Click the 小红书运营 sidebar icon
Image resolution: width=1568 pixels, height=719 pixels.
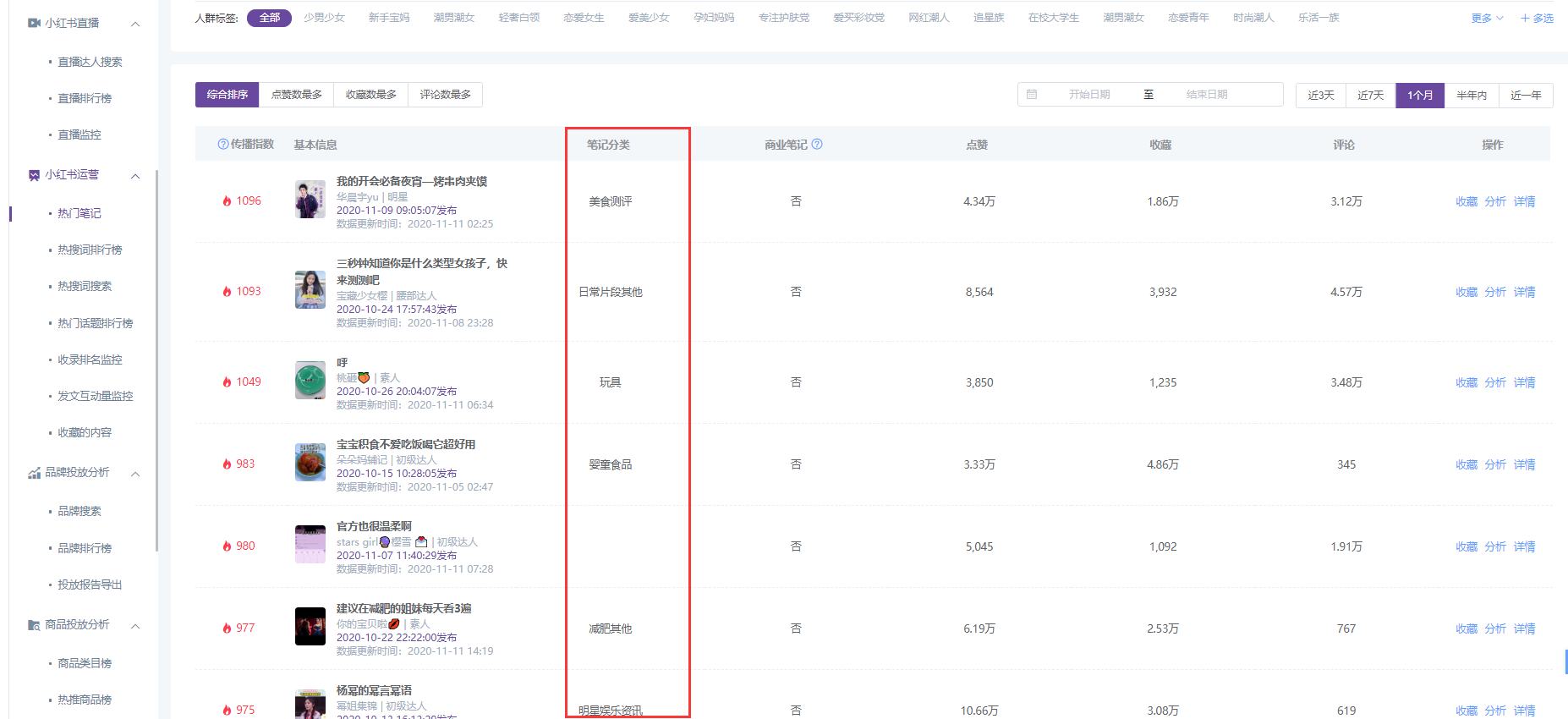(34, 175)
